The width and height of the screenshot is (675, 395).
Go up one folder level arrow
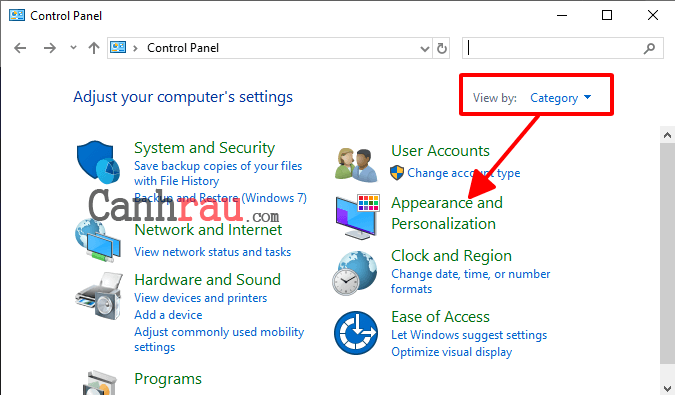pyautogui.click(x=93, y=48)
